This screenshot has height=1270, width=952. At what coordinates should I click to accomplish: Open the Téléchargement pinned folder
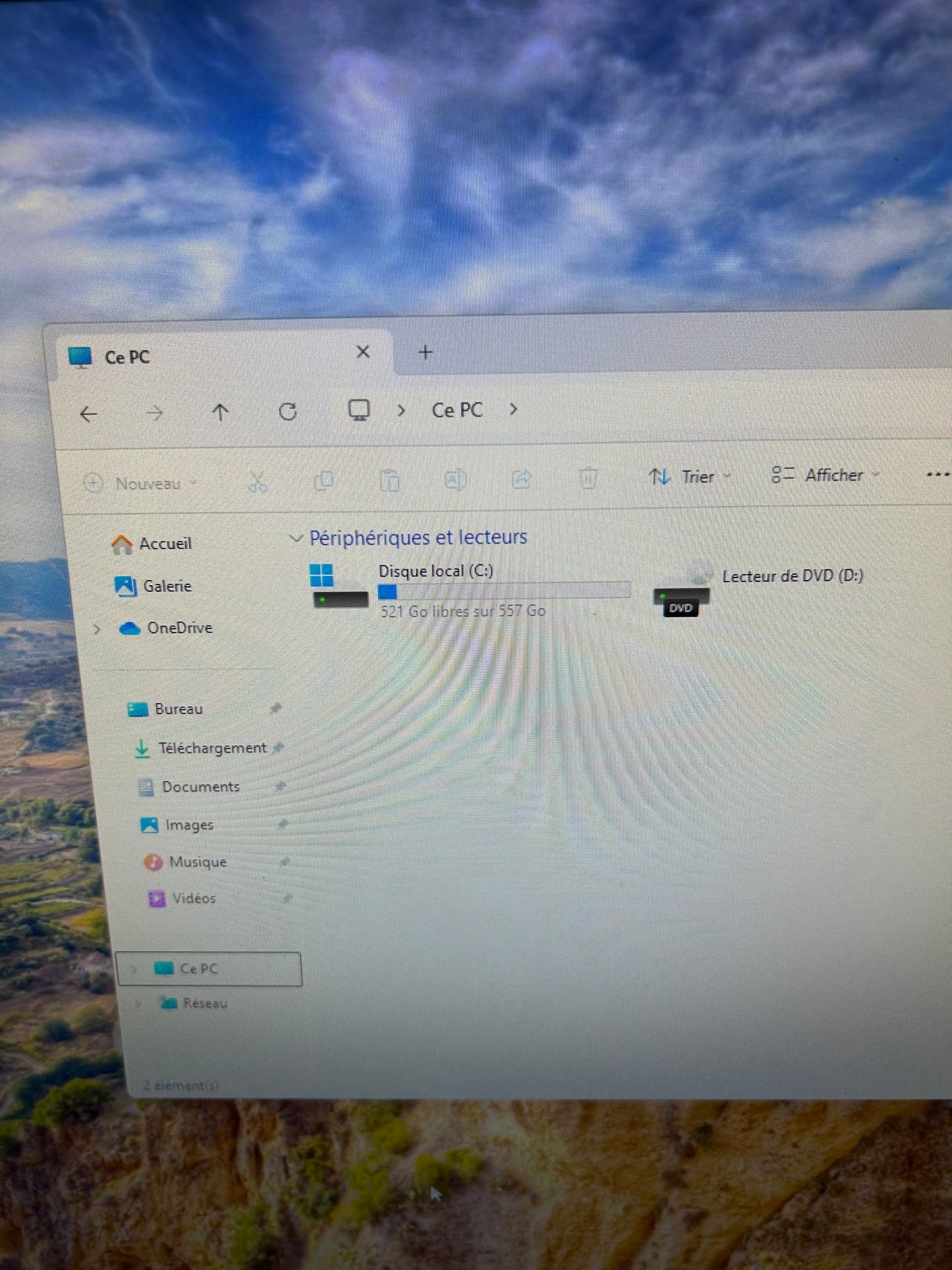211,748
